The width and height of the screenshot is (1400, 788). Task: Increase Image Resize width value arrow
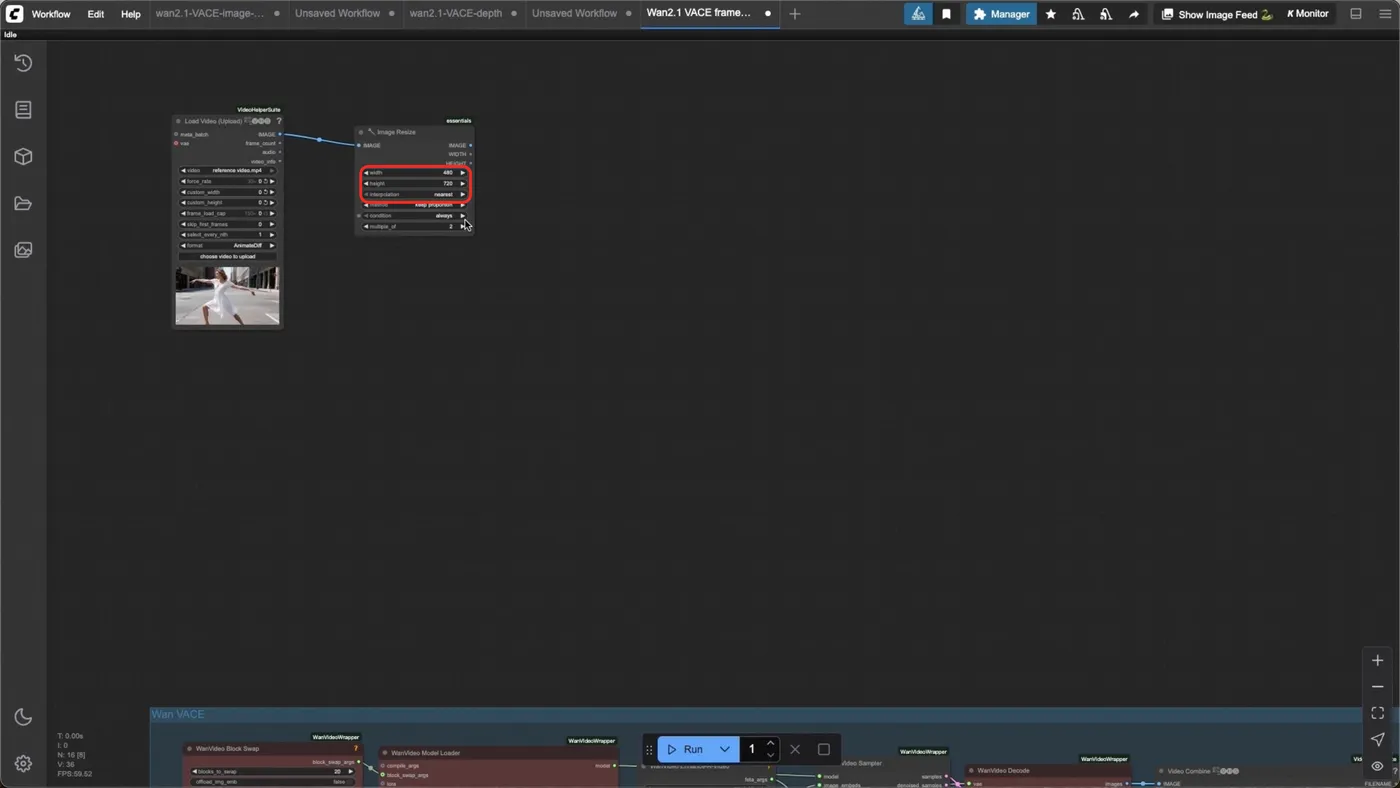point(463,173)
